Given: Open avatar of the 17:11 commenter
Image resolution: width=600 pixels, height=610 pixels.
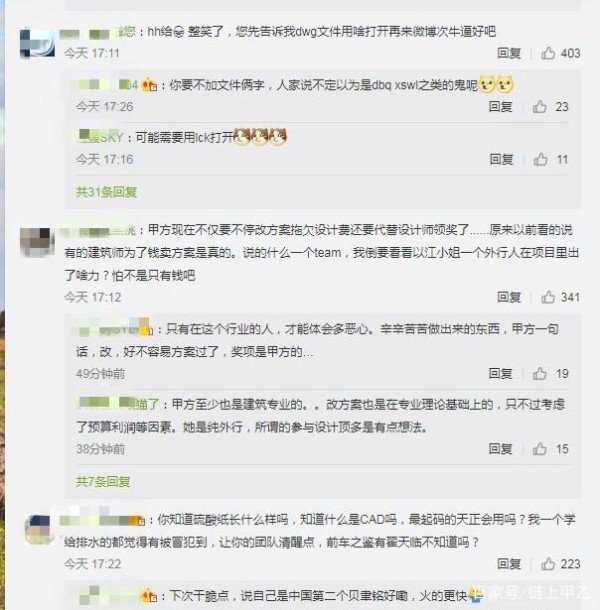Looking at the screenshot, I should (x=37, y=42).
